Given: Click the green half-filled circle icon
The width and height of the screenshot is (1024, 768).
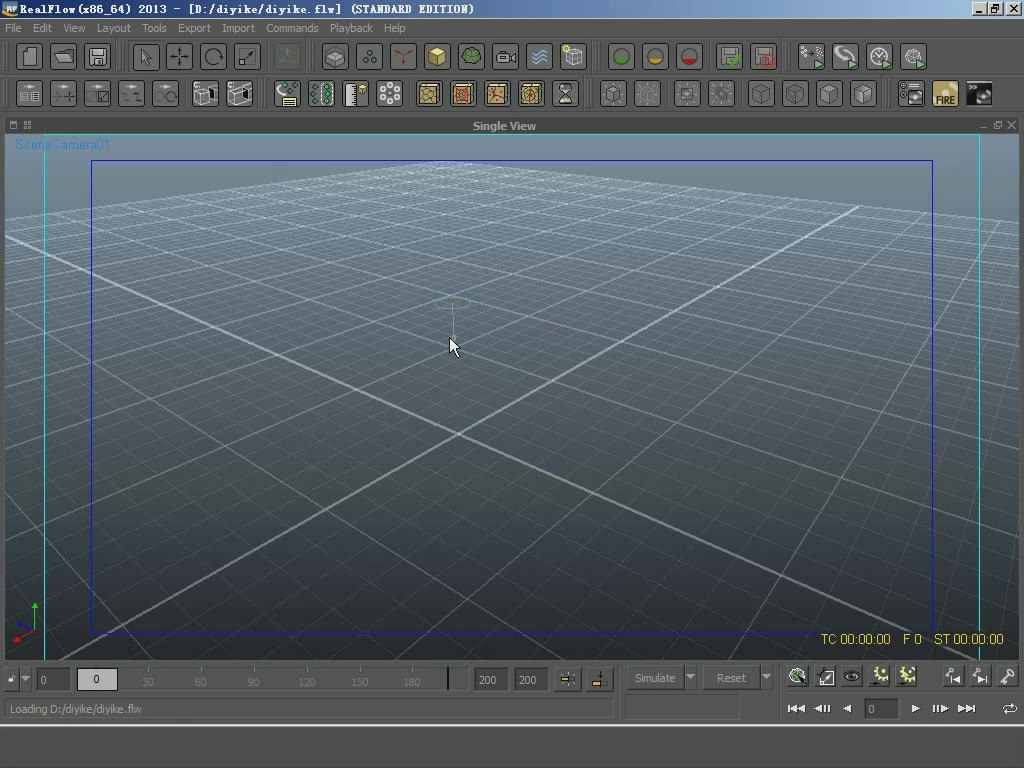Looking at the screenshot, I should [621, 57].
